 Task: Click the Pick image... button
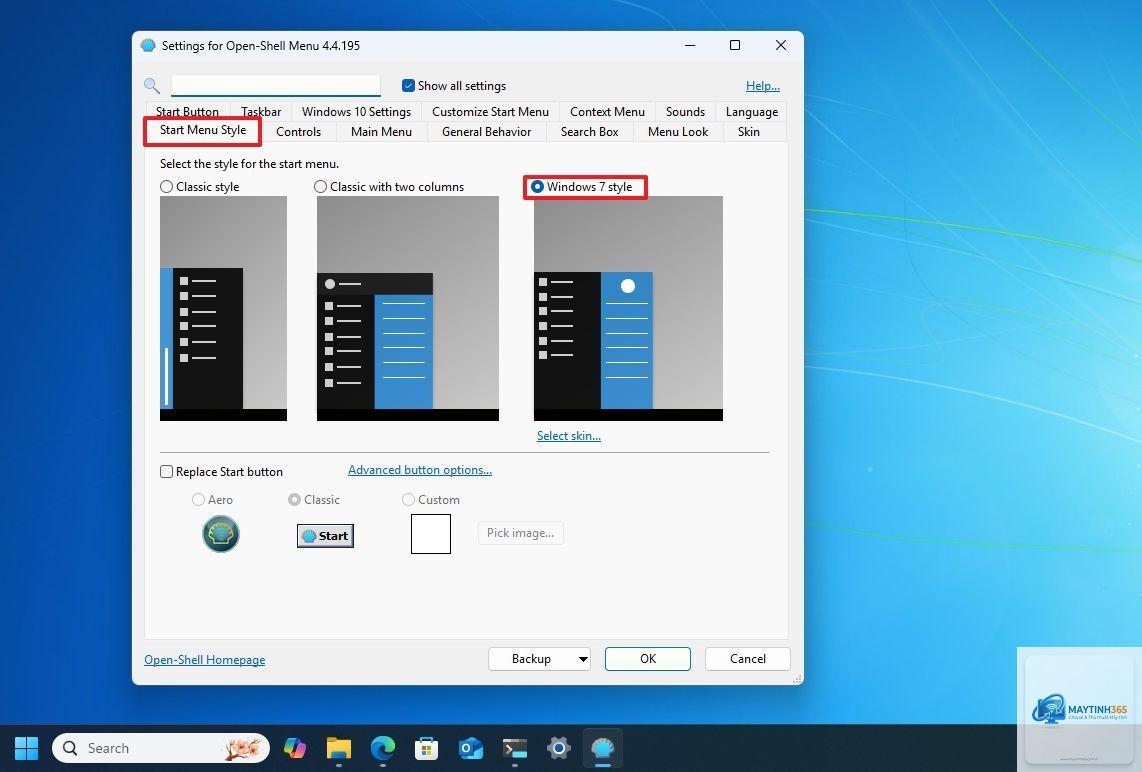521,533
